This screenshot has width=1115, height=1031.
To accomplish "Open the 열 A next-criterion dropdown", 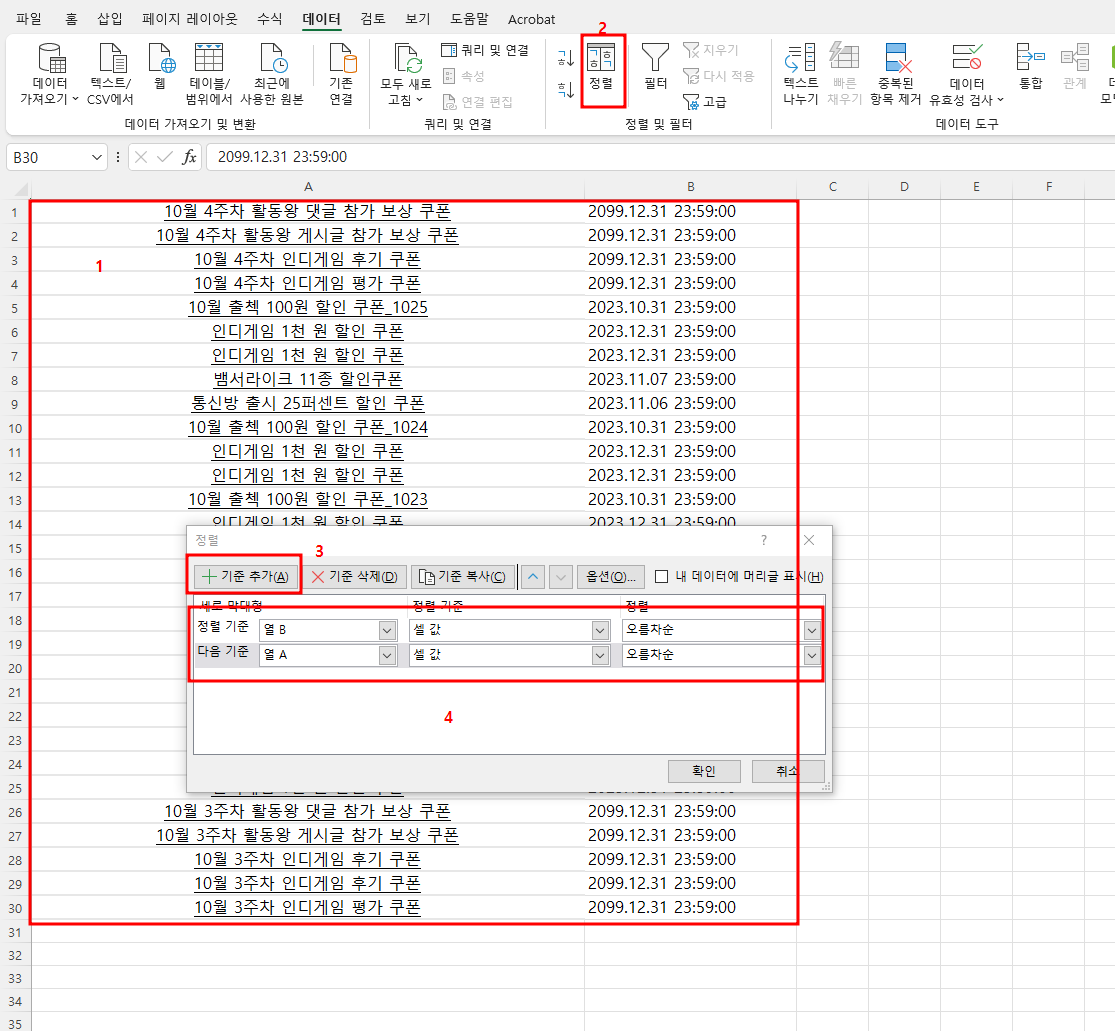I will (387, 655).
